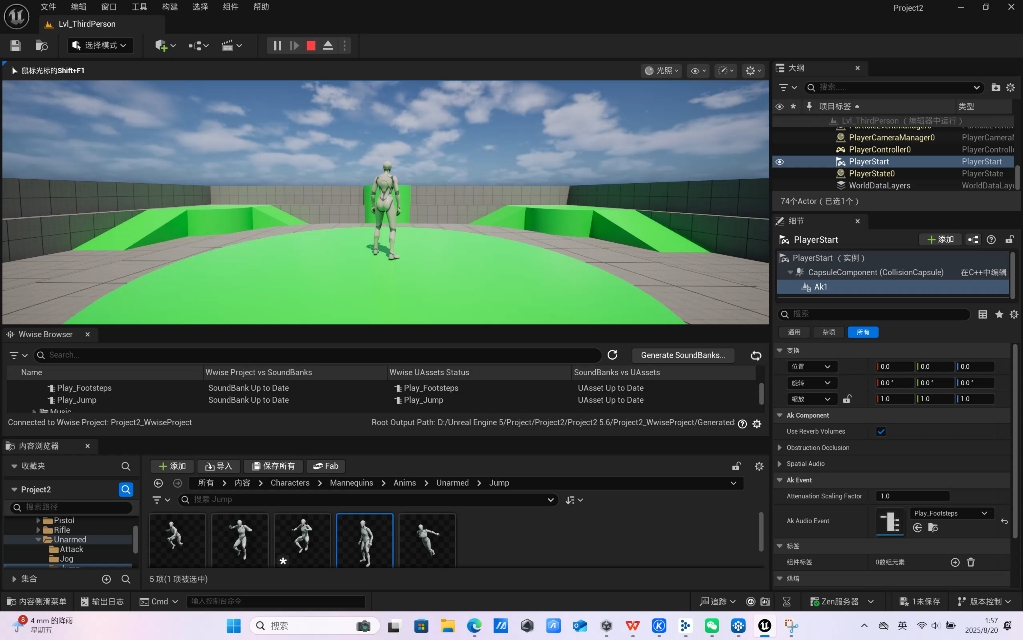Open the outliner settings gear
This screenshot has width=1023, height=640.
pos(1011,87)
